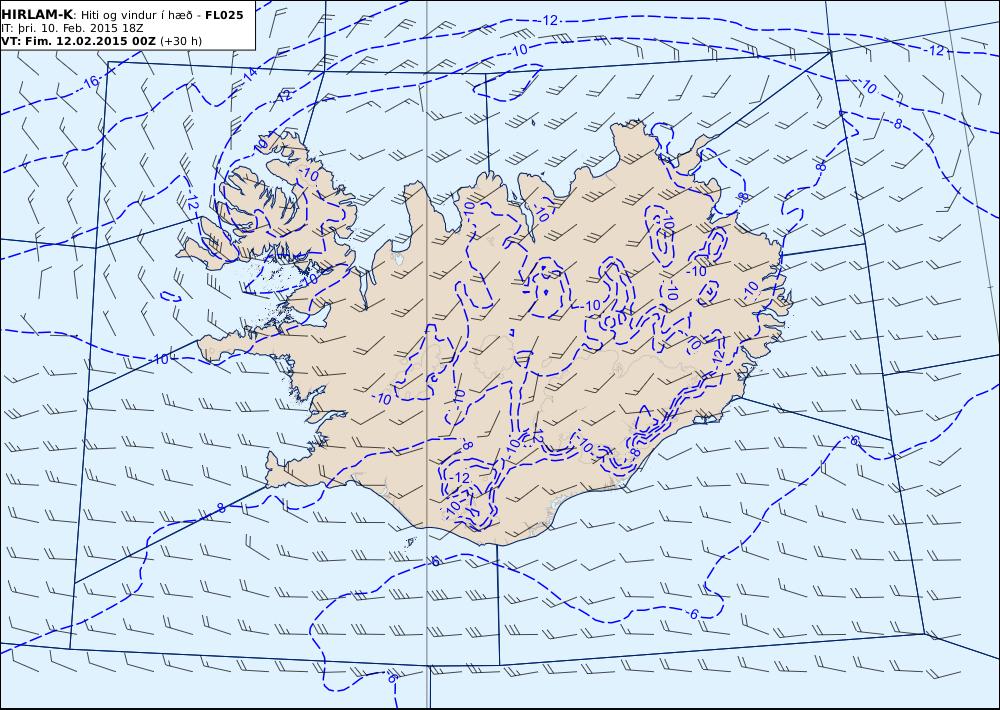Click the small Vestmannaeyjar island south of the coast
The width and height of the screenshot is (1000, 710).
click(411, 542)
